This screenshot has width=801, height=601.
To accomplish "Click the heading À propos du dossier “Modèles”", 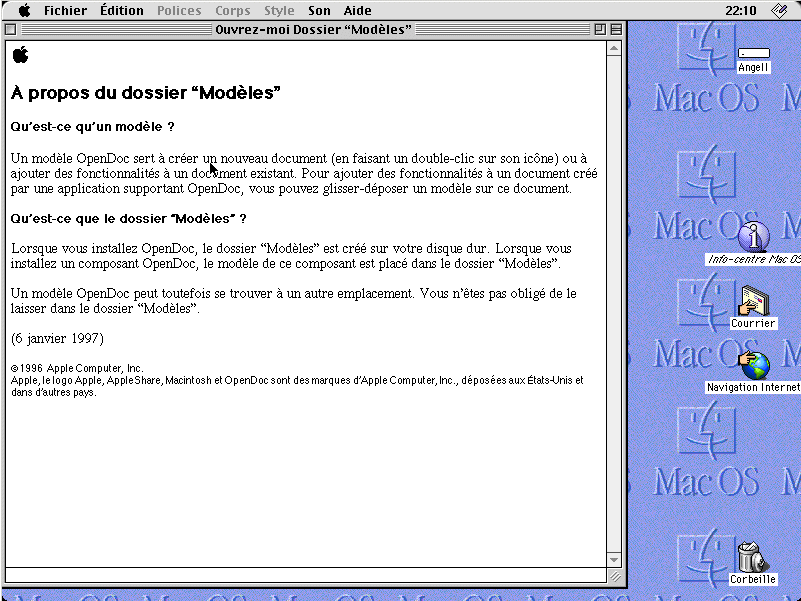I will pyautogui.click(x=146, y=93).
